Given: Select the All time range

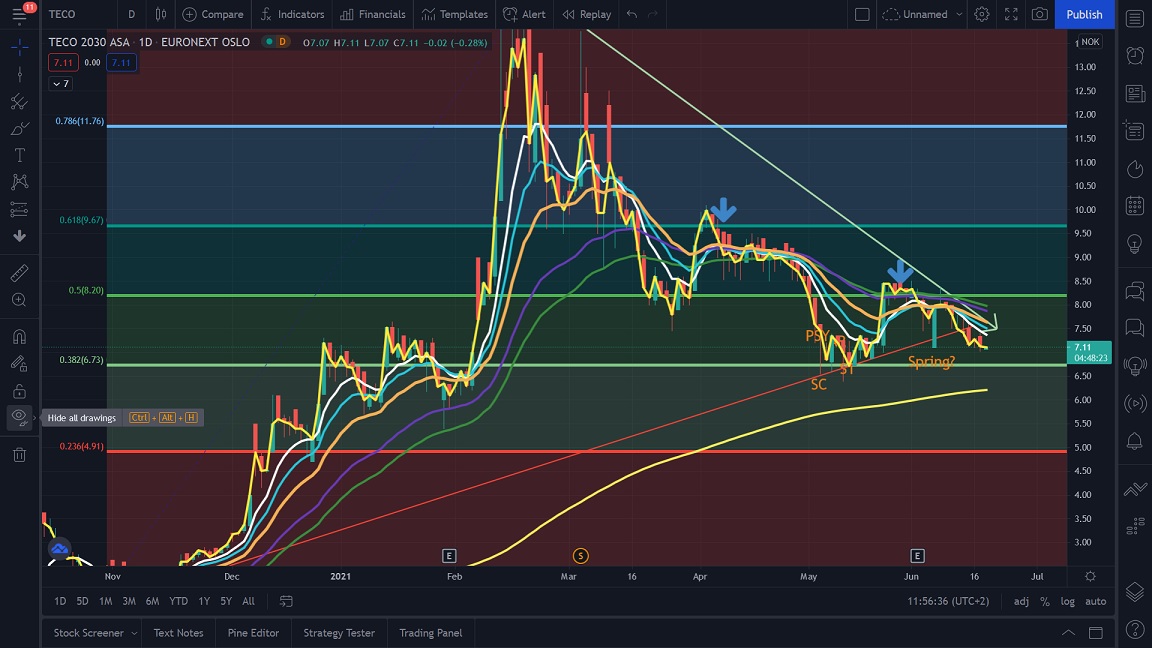Looking at the screenshot, I should click(x=248, y=601).
